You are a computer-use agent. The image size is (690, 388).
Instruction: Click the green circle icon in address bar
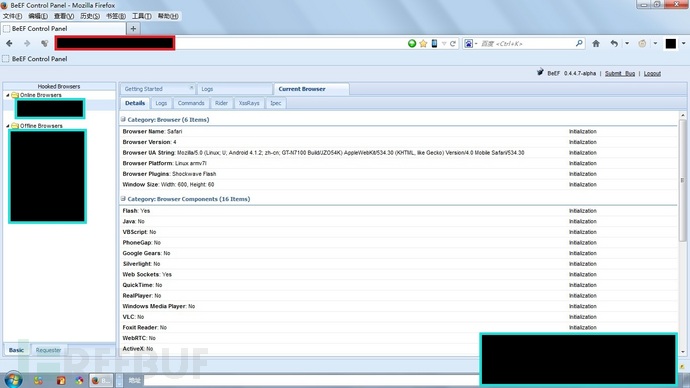[x=412, y=43]
